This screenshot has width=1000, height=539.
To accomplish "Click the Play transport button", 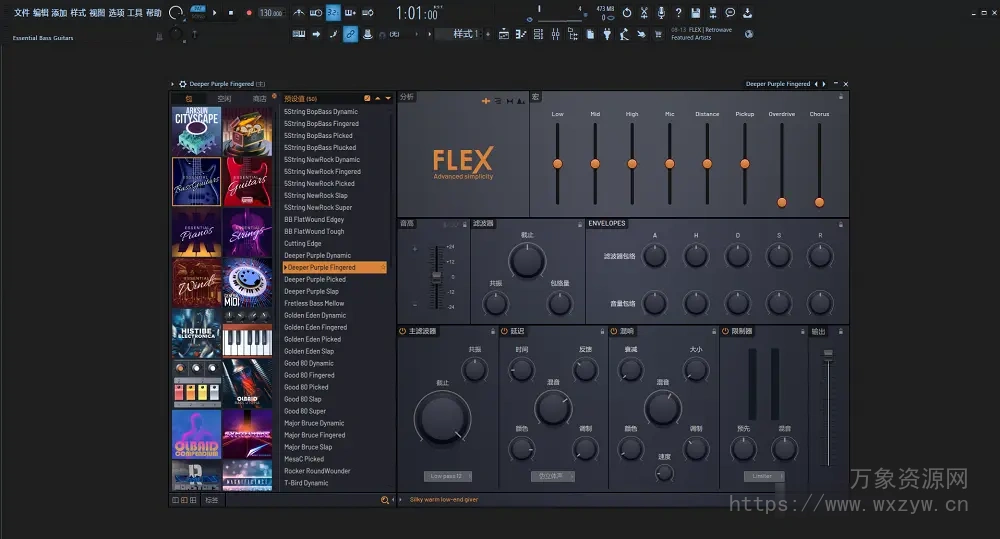I will 214,13.
